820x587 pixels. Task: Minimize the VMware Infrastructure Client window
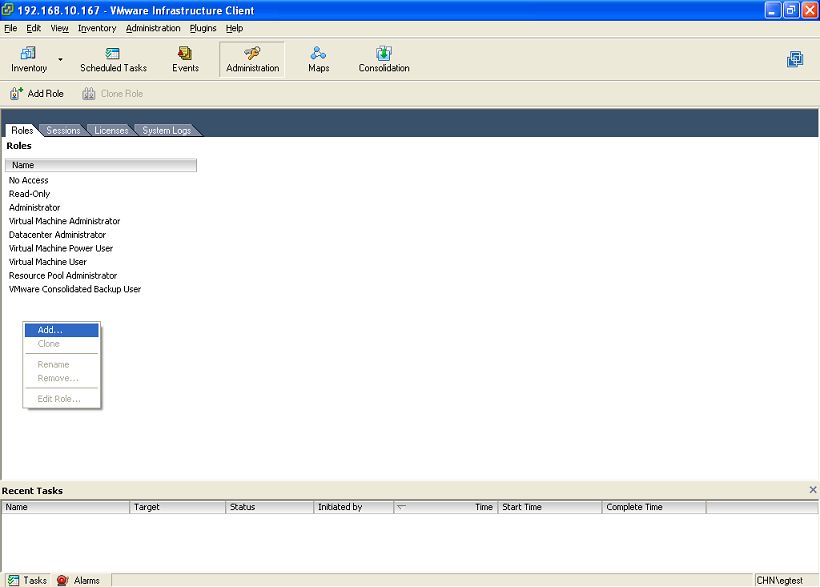772,10
